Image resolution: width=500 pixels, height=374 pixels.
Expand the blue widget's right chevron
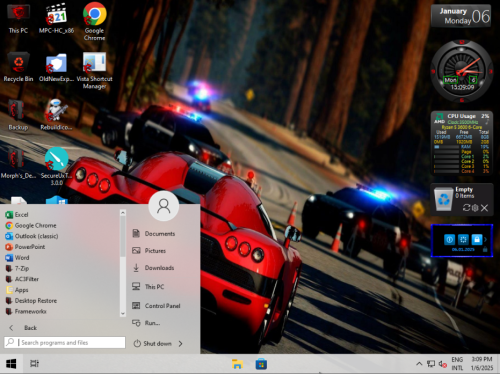[x=486, y=239]
